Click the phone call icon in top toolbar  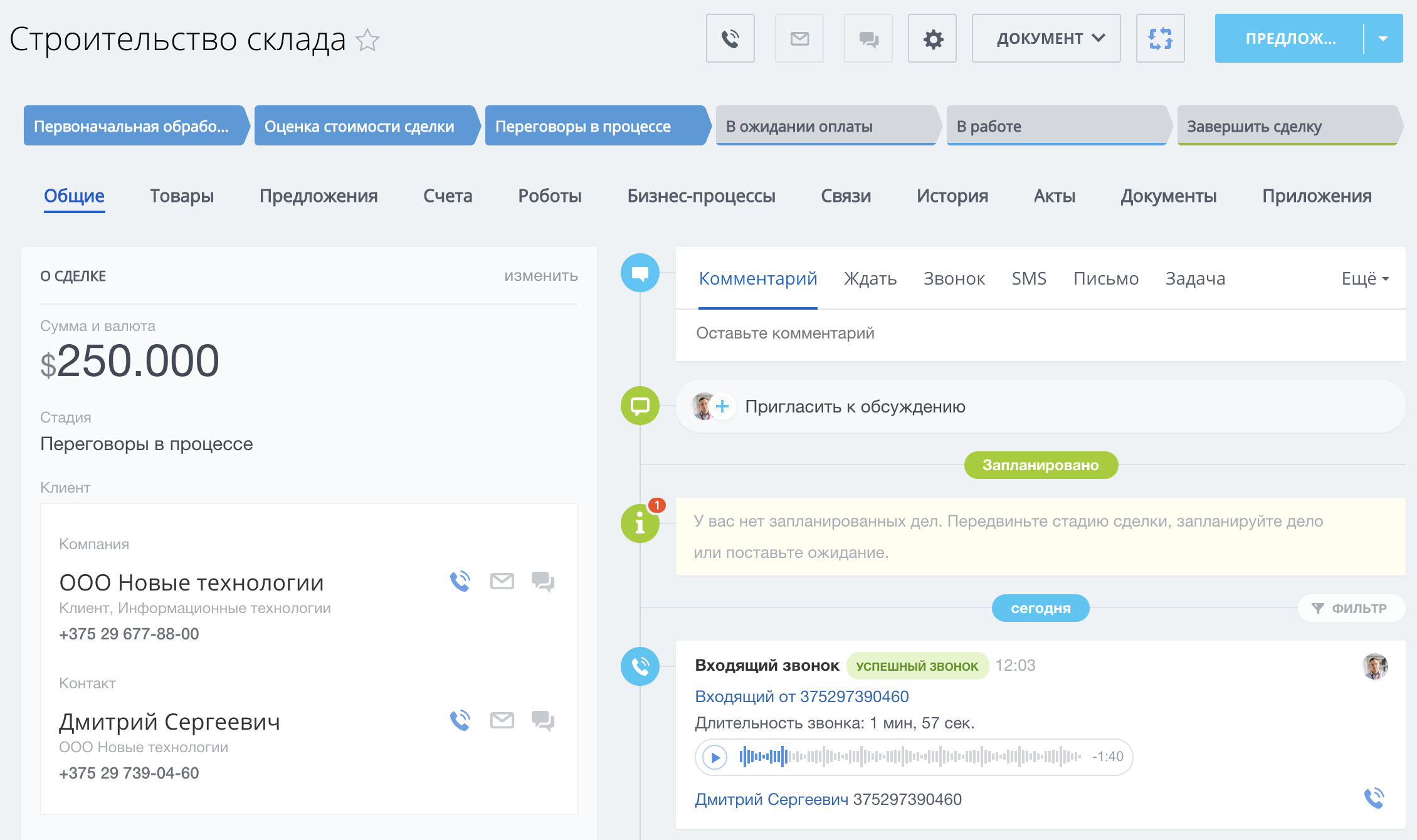click(x=730, y=39)
